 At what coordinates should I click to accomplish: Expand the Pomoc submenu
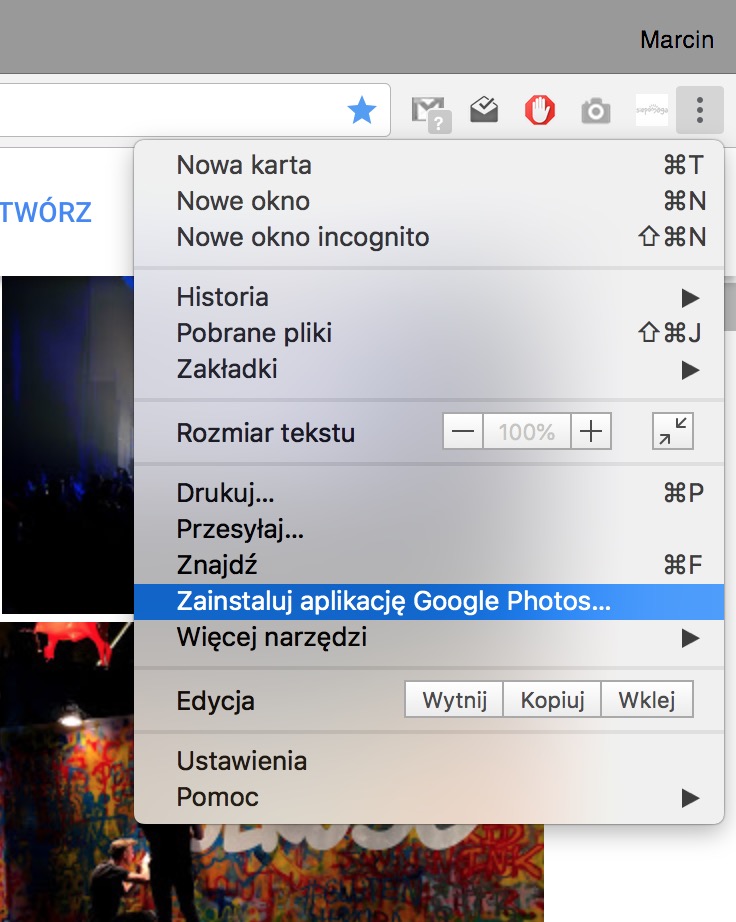tap(429, 797)
